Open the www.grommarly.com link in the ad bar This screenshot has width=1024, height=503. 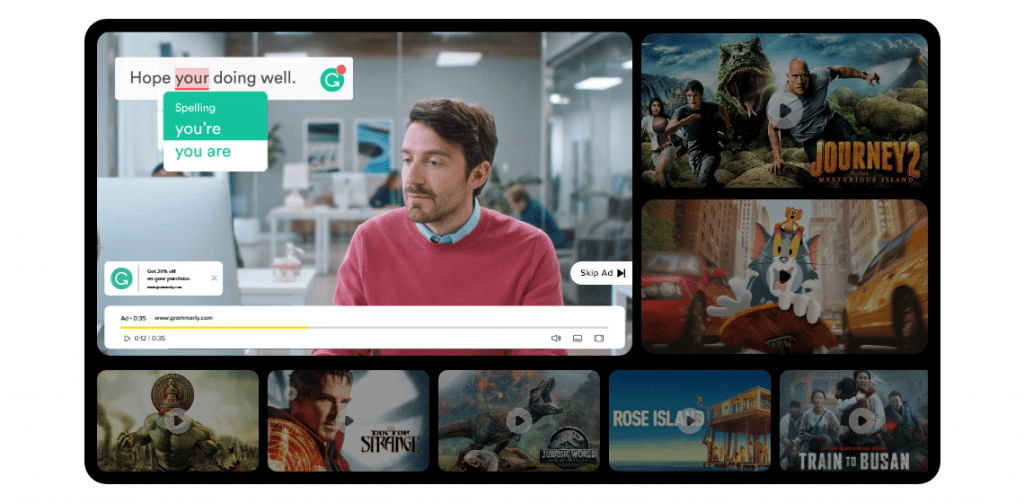click(x=184, y=318)
